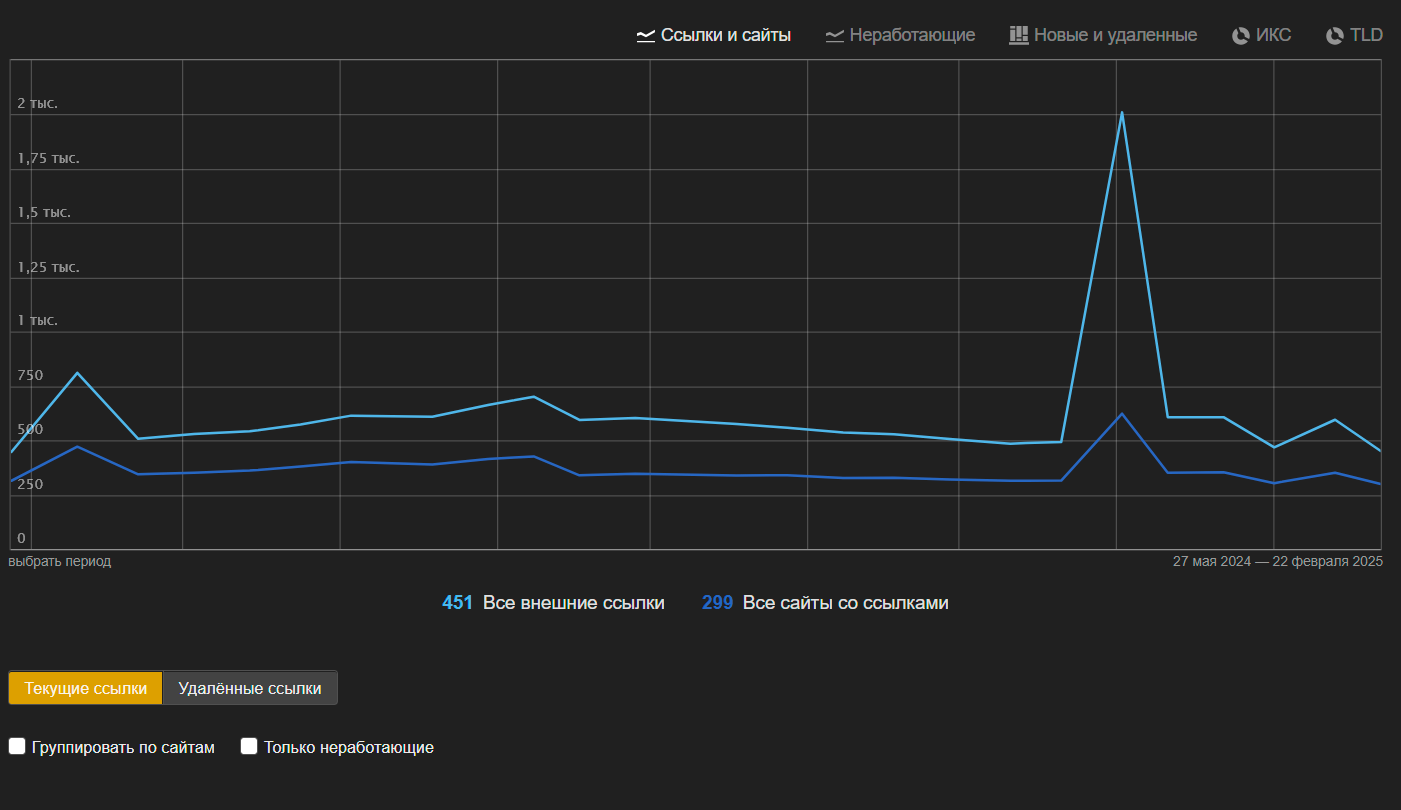Click the 750 axis label
The width and height of the screenshot is (1401, 810).
pyautogui.click(x=30, y=375)
